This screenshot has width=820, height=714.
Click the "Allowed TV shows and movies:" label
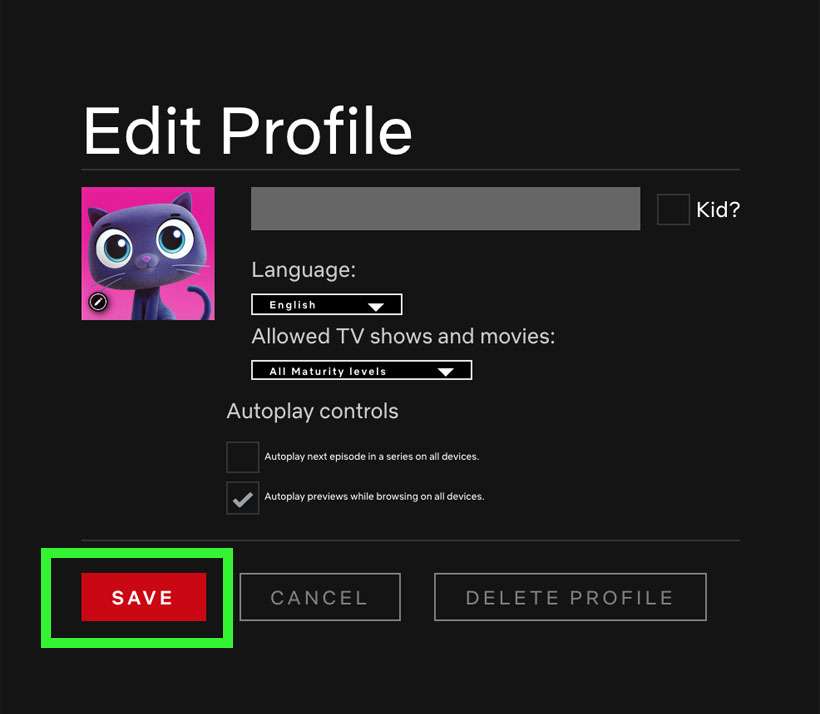coord(402,336)
